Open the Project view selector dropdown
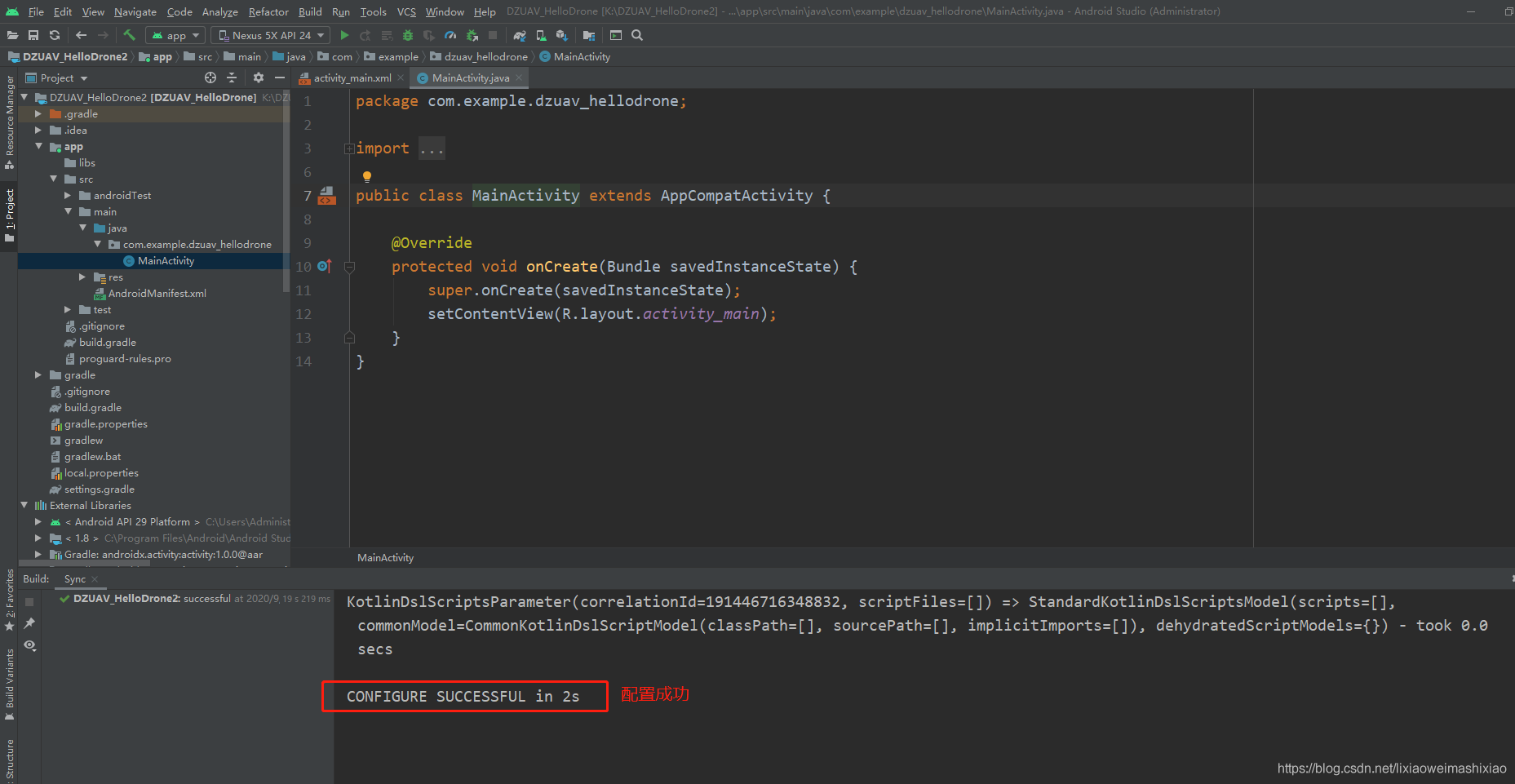Image resolution: width=1515 pixels, height=784 pixels. click(x=56, y=78)
